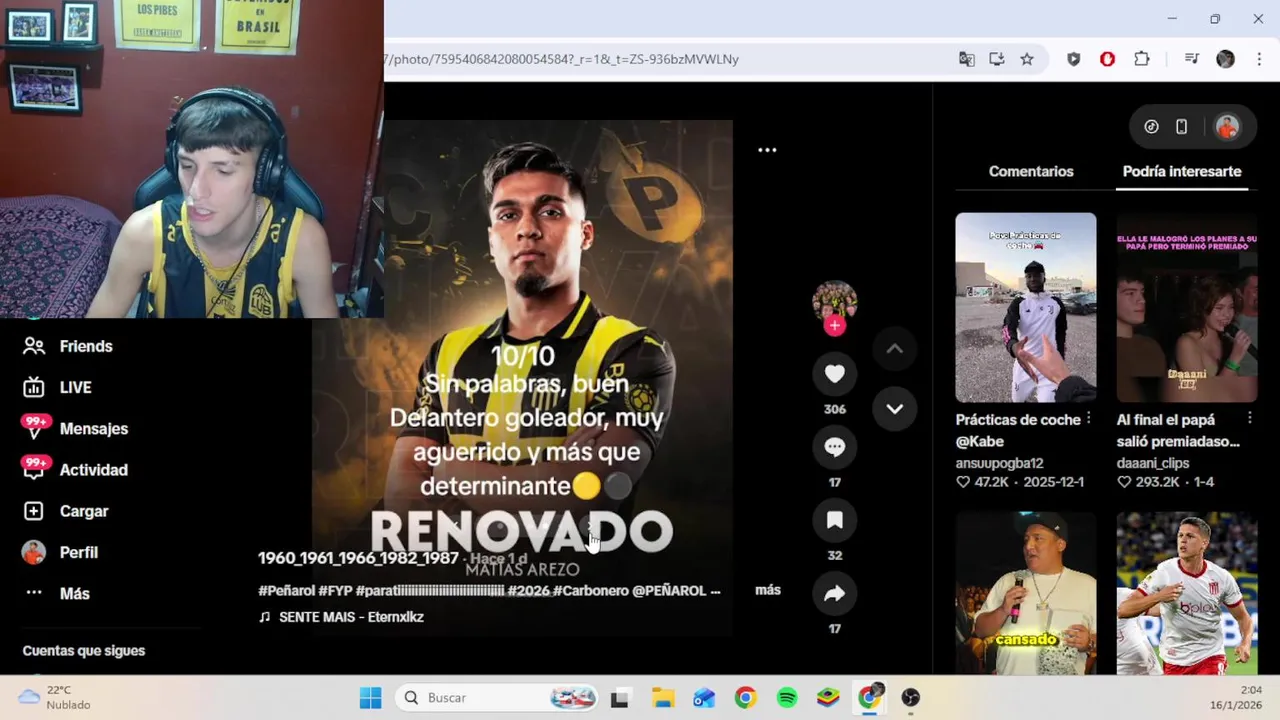Go to next post with down chevron

(x=894, y=408)
